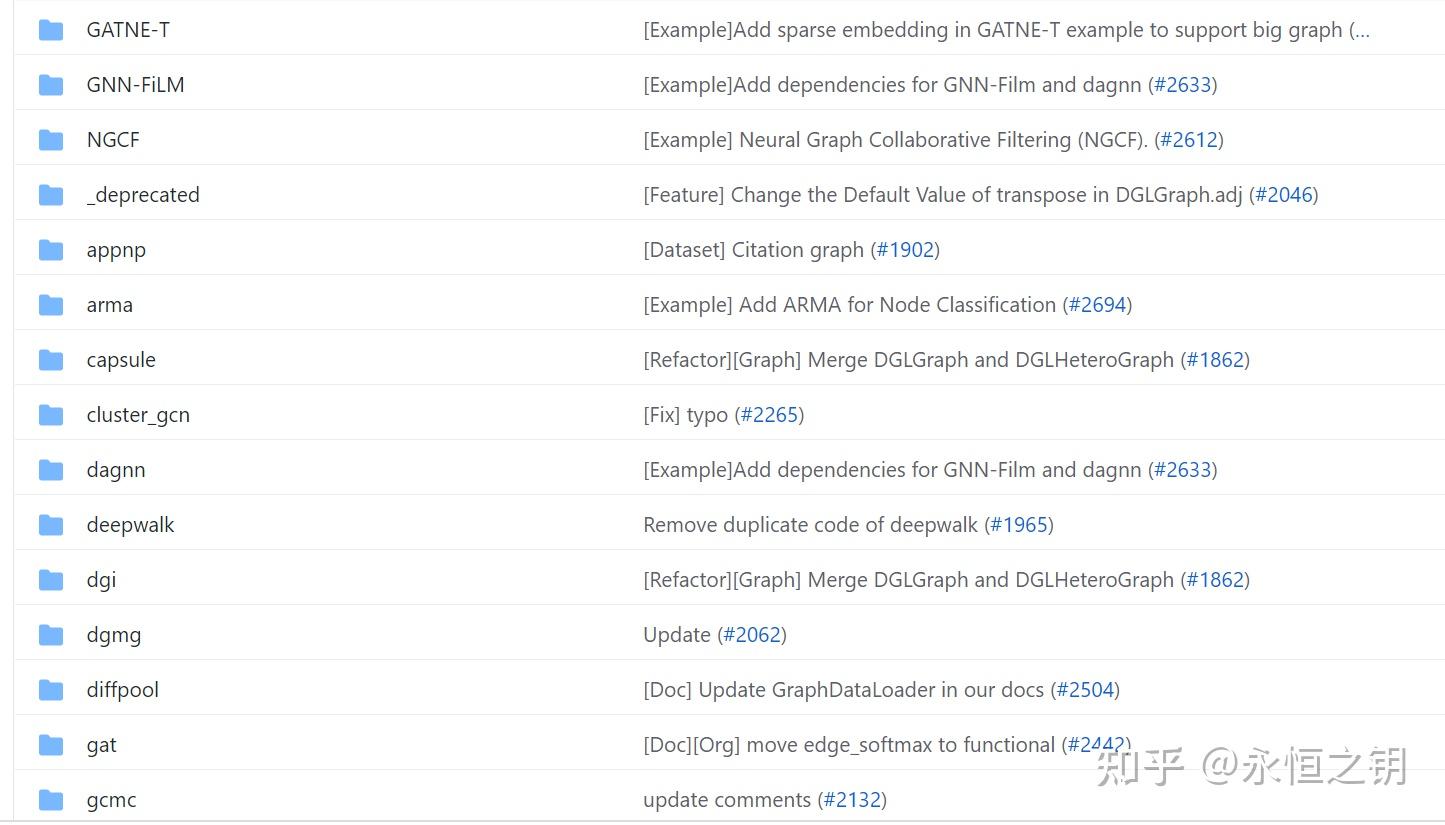Open PR #2062 on the dgmg row

tap(752, 635)
